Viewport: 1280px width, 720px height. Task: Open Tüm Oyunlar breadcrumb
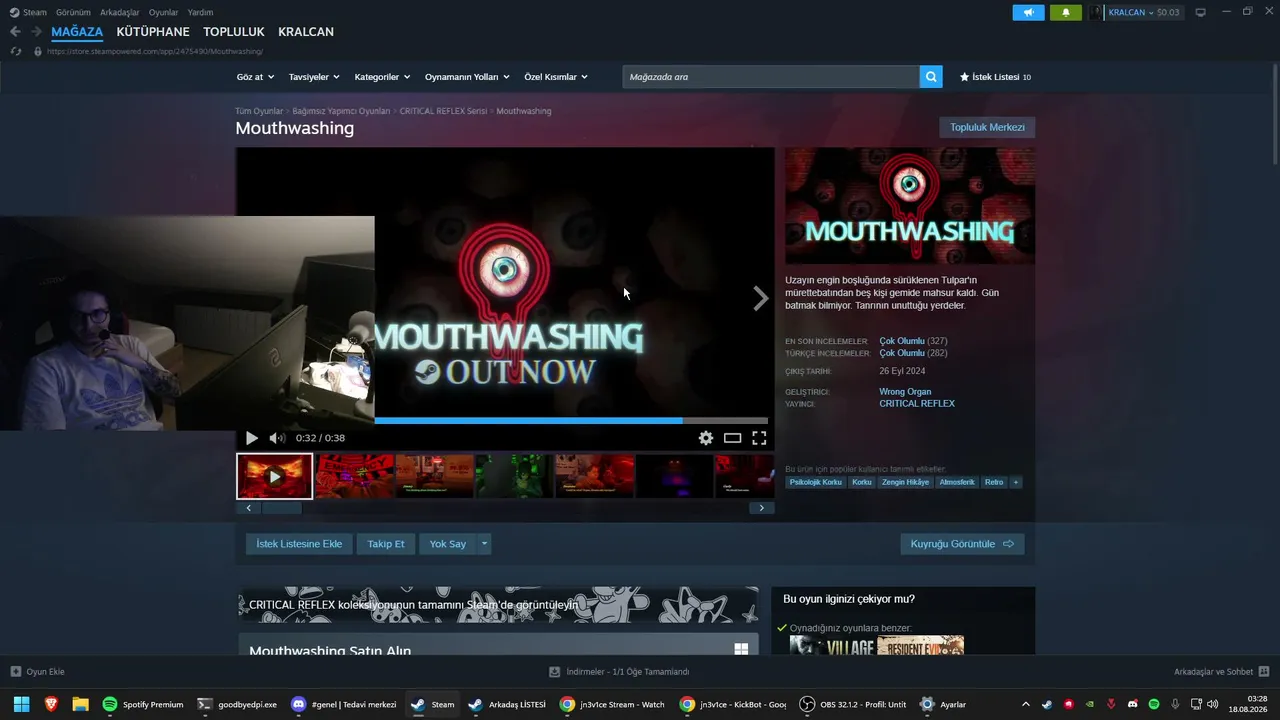click(259, 111)
